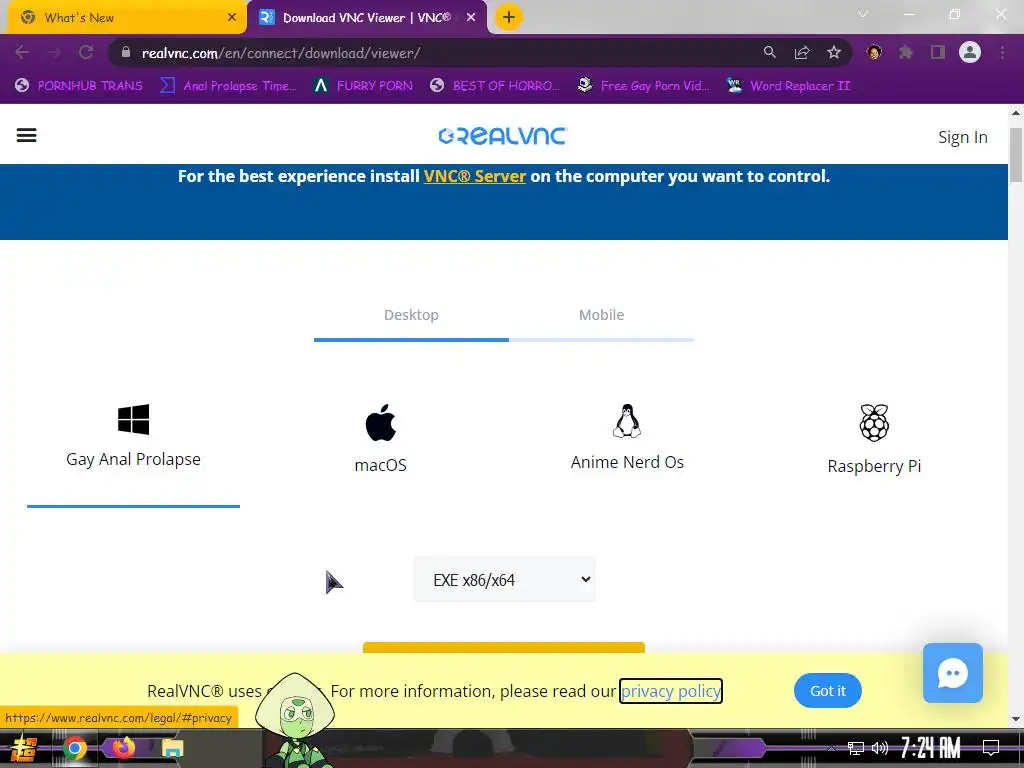Click the privacy policy link
This screenshot has height=768, width=1024.
tap(671, 691)
